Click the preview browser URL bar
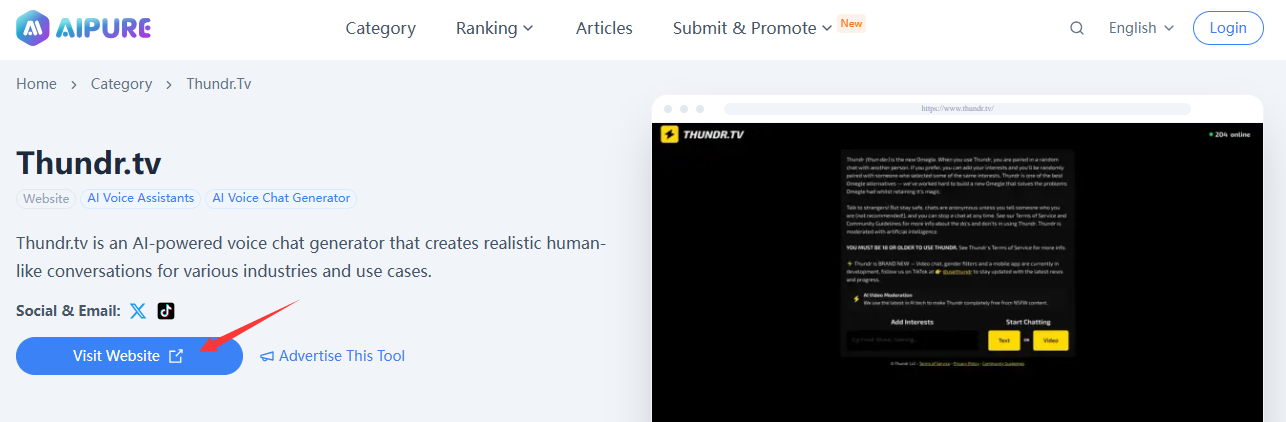The image size is (1286, 422). click(957, 108)
